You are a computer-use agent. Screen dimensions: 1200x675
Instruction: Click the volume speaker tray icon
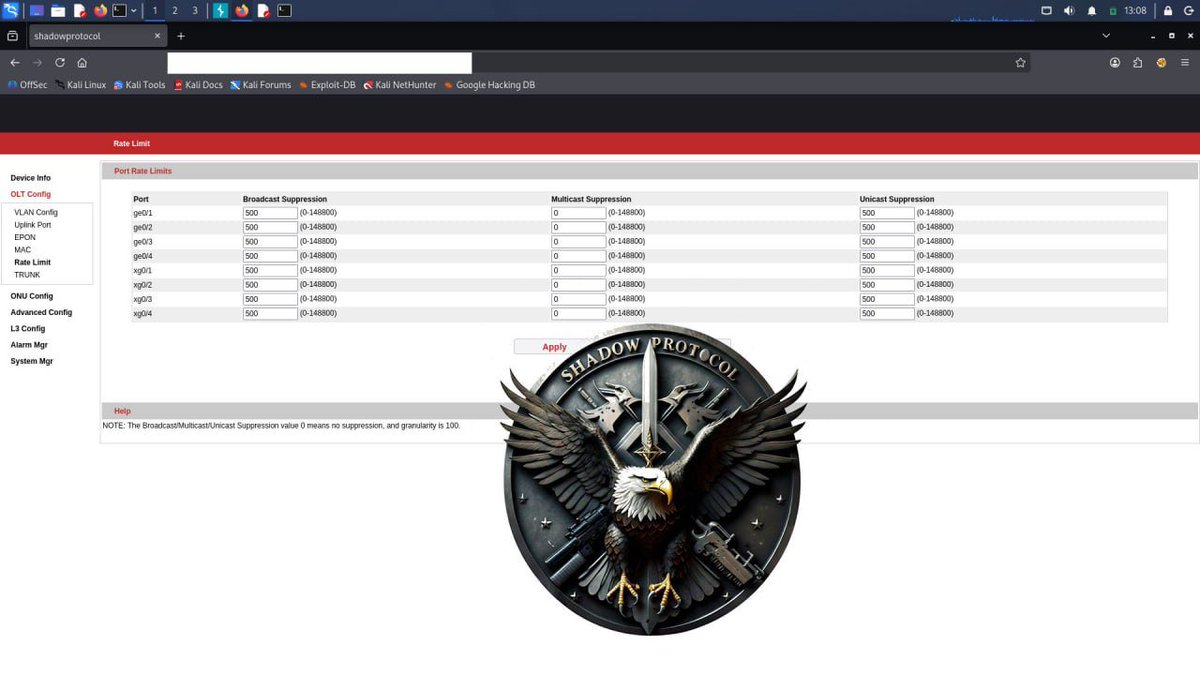point(1069,10)
